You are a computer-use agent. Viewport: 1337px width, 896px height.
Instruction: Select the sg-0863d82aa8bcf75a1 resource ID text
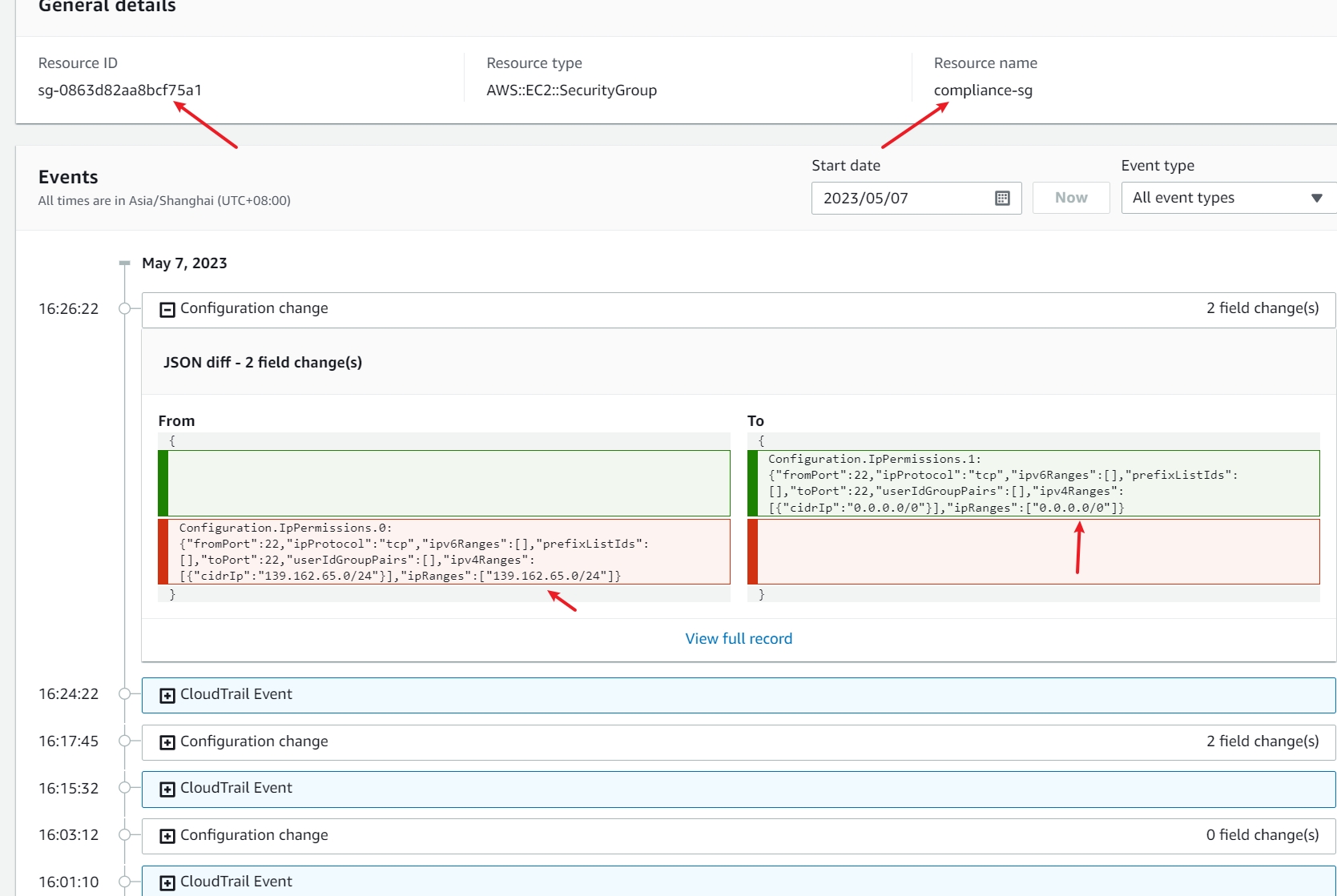tap(120, 90)
